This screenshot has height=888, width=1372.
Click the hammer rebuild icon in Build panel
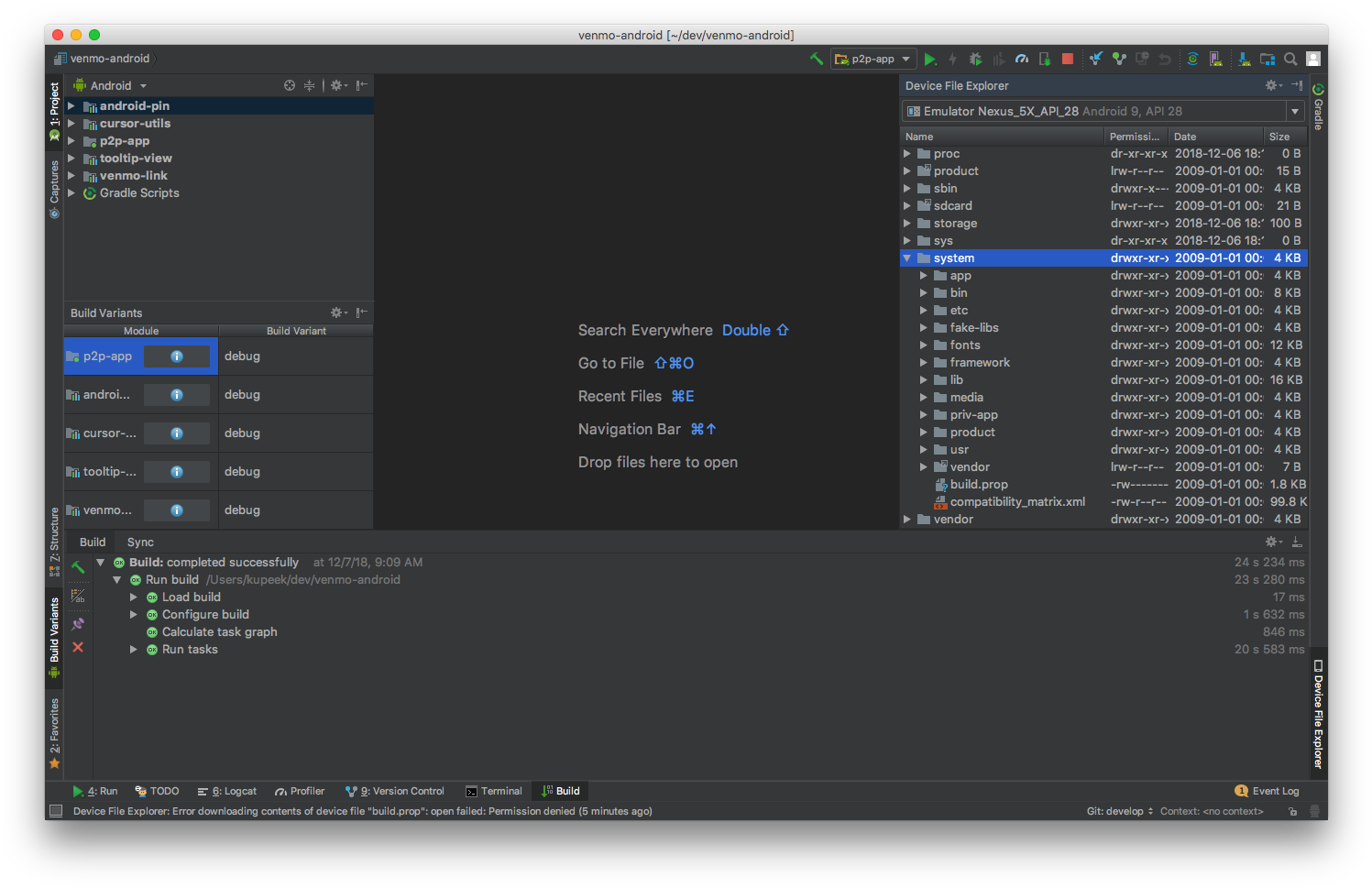[x=78, y=567]
